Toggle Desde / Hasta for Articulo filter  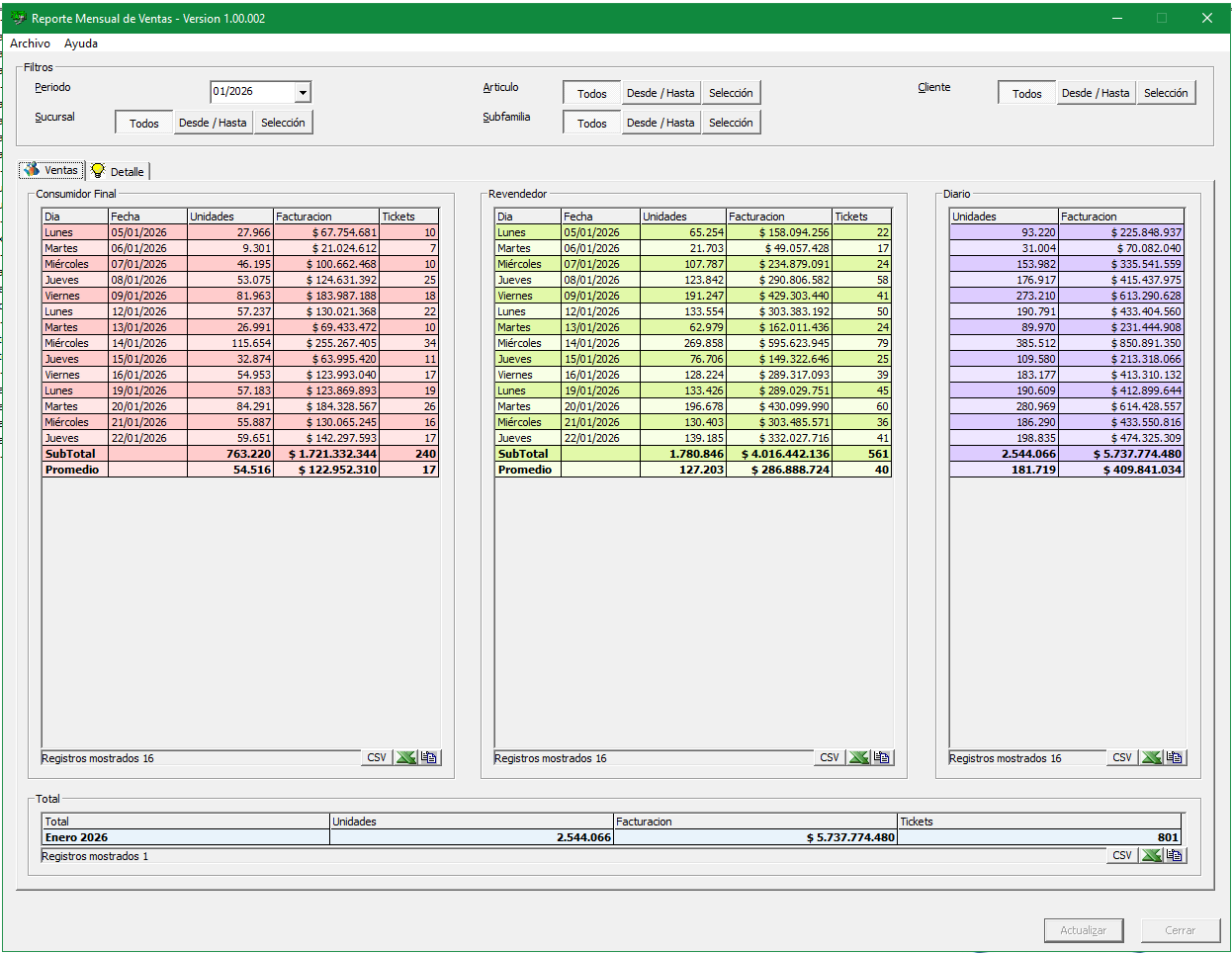[x=660, y=93]
